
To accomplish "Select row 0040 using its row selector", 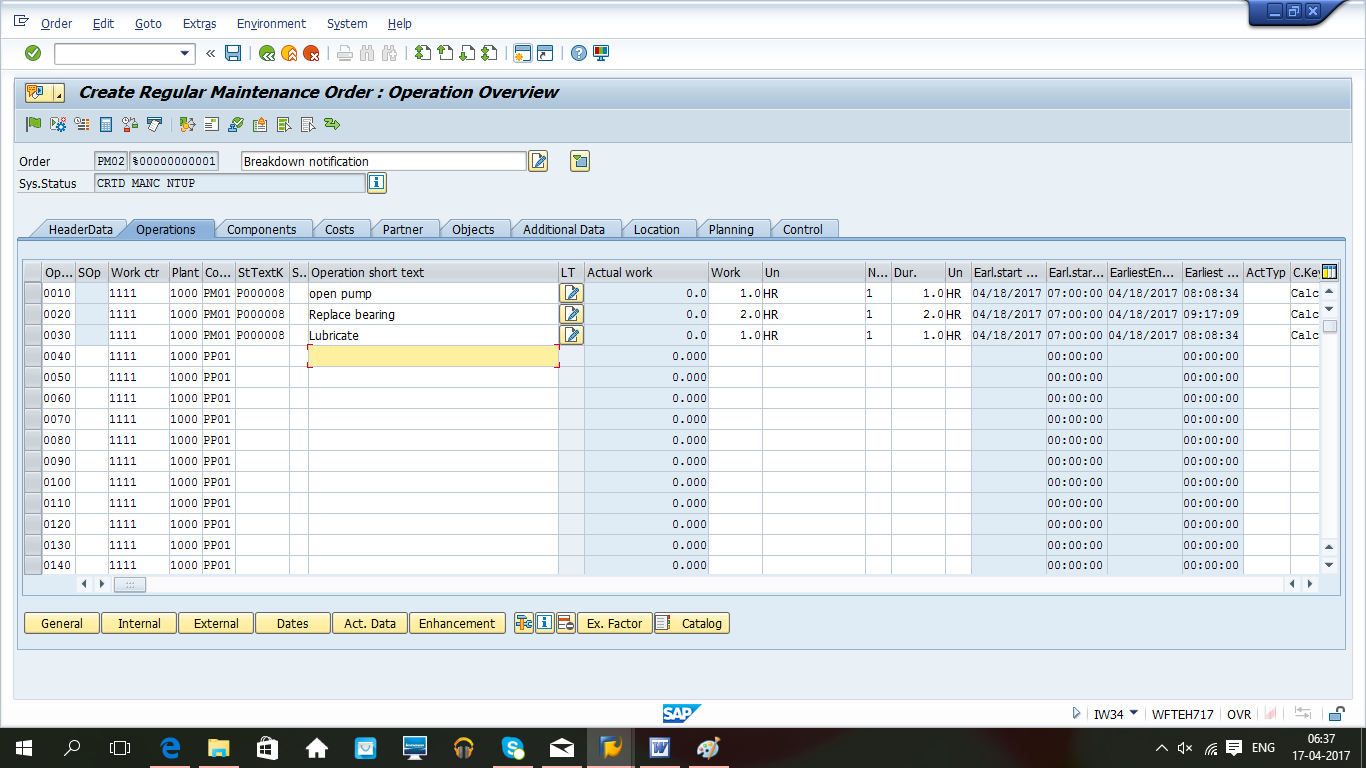I will pyautogui.click(x=33, y=356).
